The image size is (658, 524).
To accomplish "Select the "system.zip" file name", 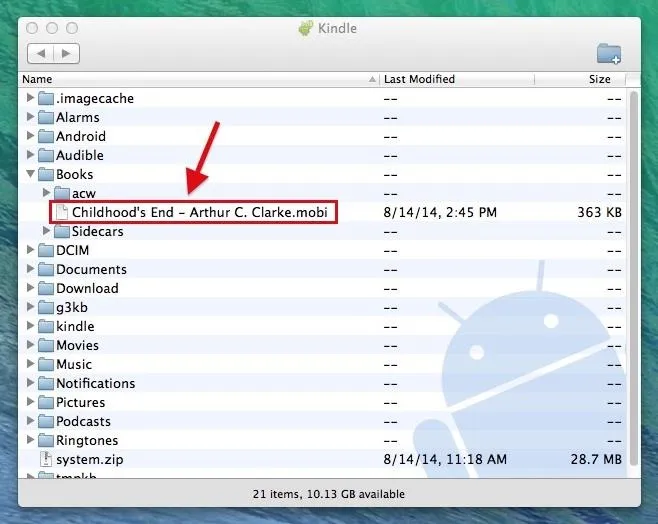I will click(x=90, y=460).
